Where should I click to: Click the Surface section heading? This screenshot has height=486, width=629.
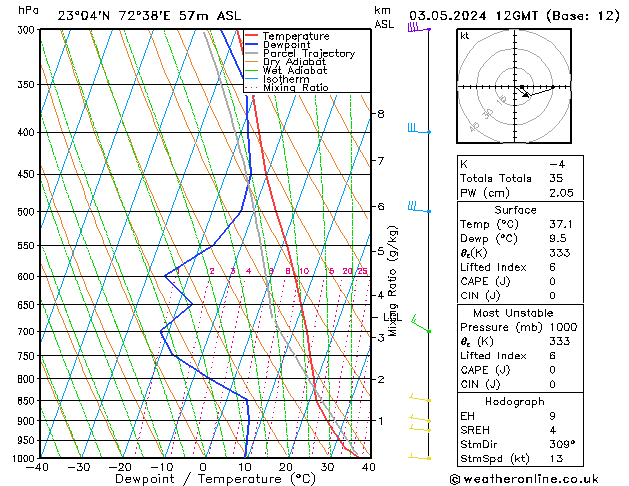pyautogui.click(x=515, y=210)
